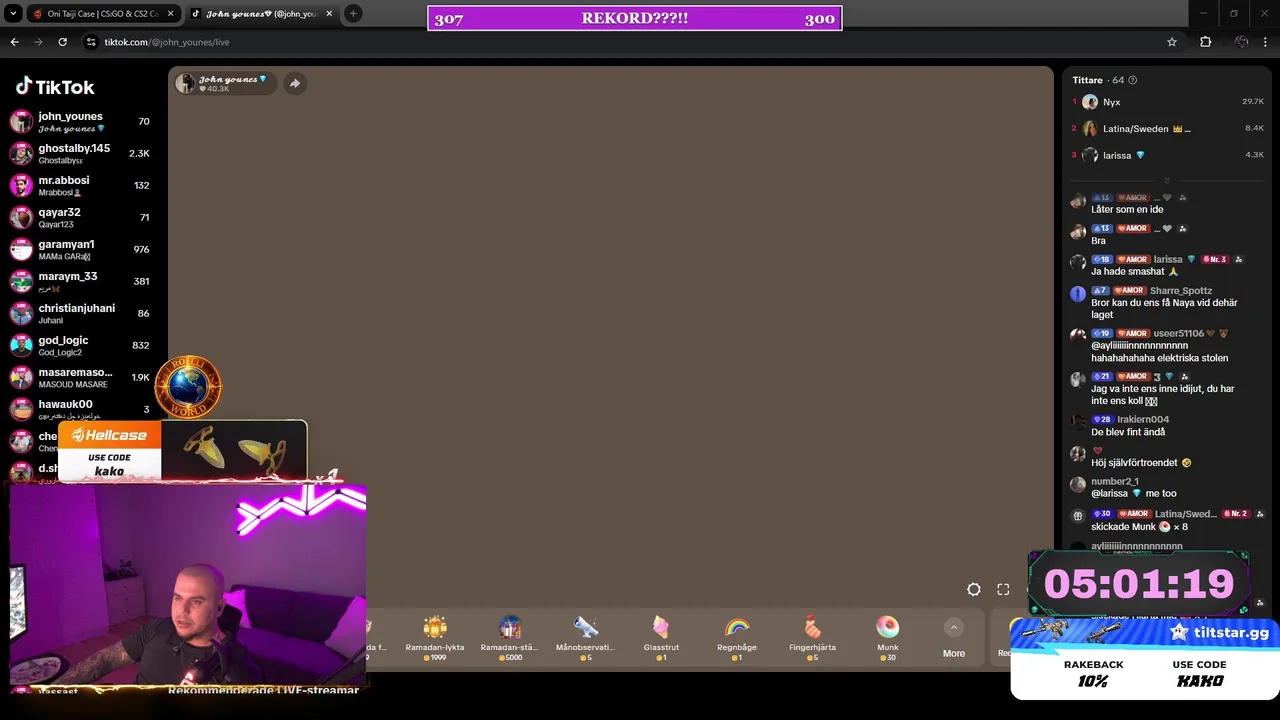
Task: Open the tab search dropdown arrow
Action: click(13, 13)
